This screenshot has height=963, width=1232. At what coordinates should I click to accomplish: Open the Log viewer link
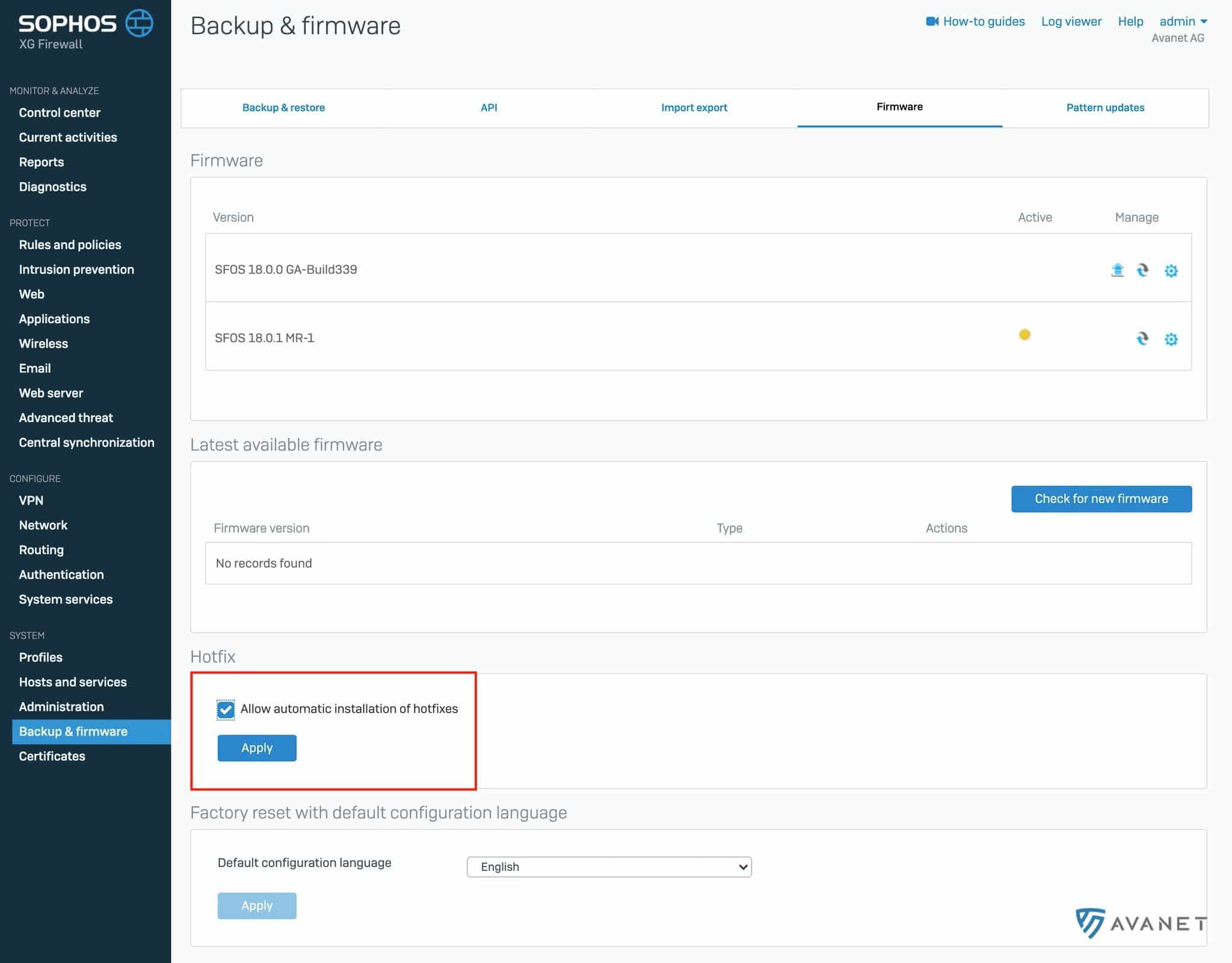[x=1071, y=22]
